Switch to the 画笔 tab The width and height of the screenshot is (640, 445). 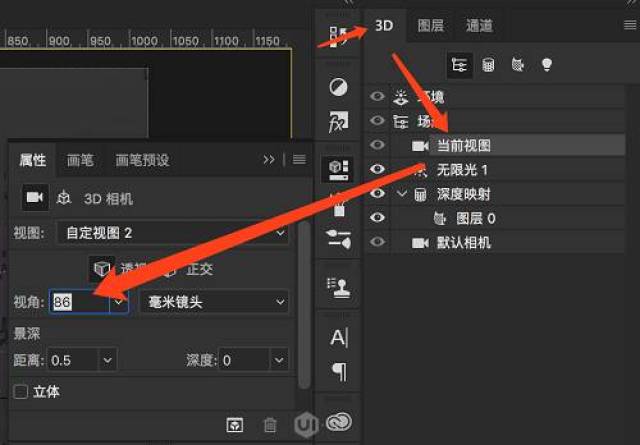tap(80, 160)
